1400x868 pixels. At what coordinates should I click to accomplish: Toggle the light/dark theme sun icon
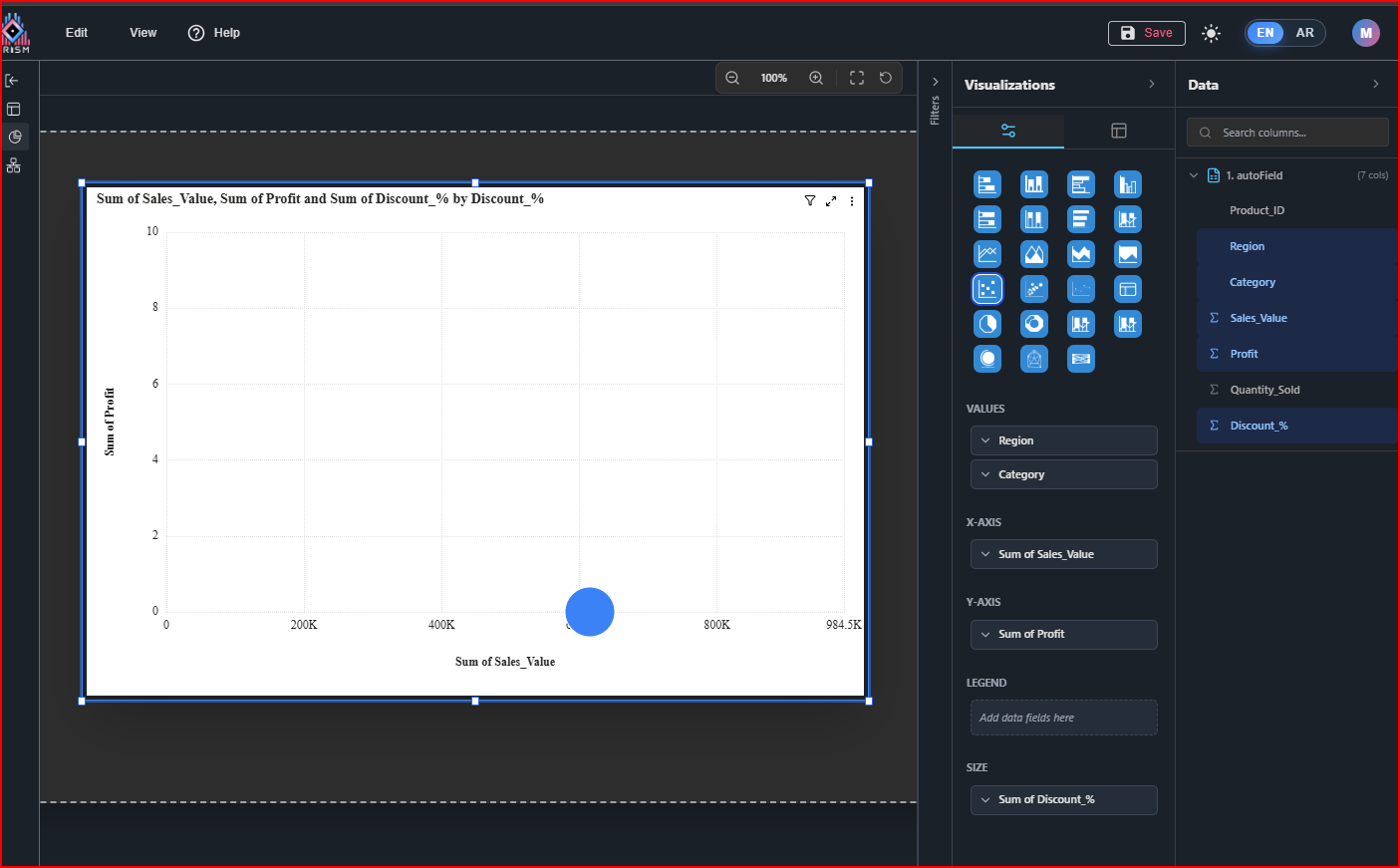pyautogui.click(x=1211, y=33)
